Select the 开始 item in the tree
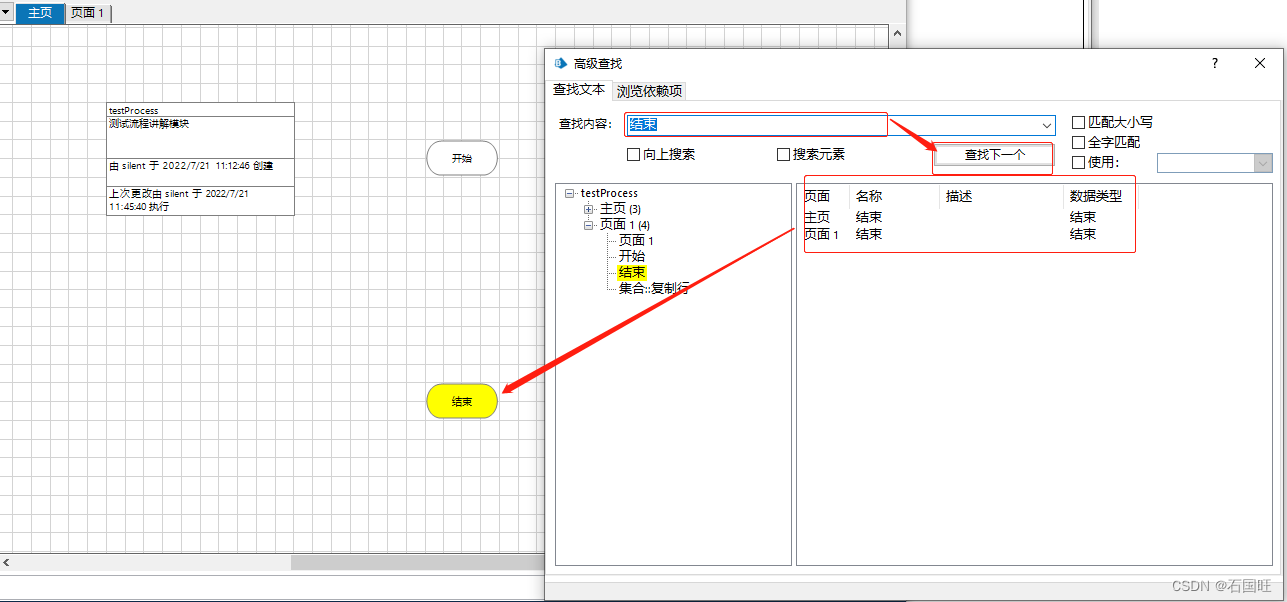The height and width of the screenshot is (602, 1287). click(633, 256)
